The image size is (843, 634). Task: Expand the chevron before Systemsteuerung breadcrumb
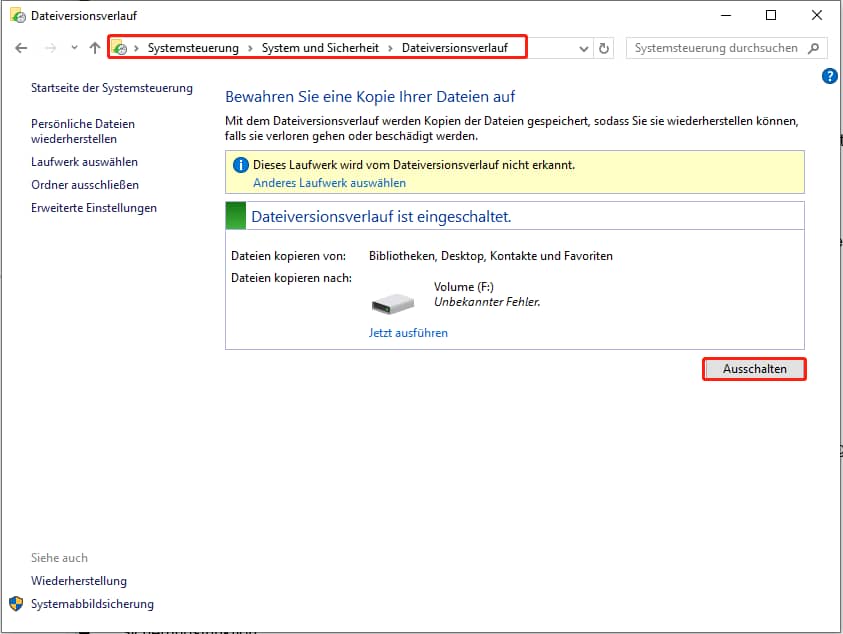point(137,48)
